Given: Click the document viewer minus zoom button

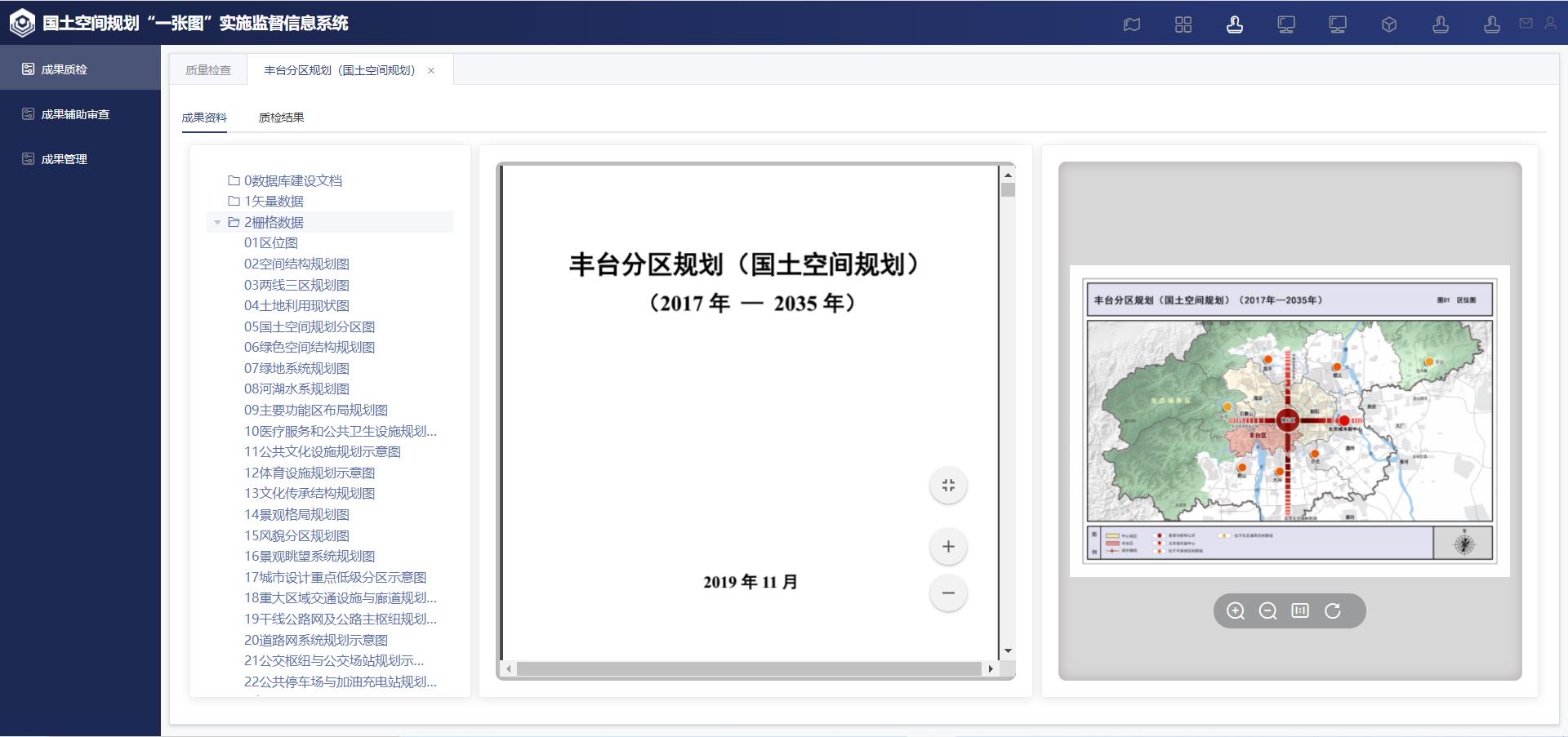Looking at the screenshot, I should tap(948, 593).
